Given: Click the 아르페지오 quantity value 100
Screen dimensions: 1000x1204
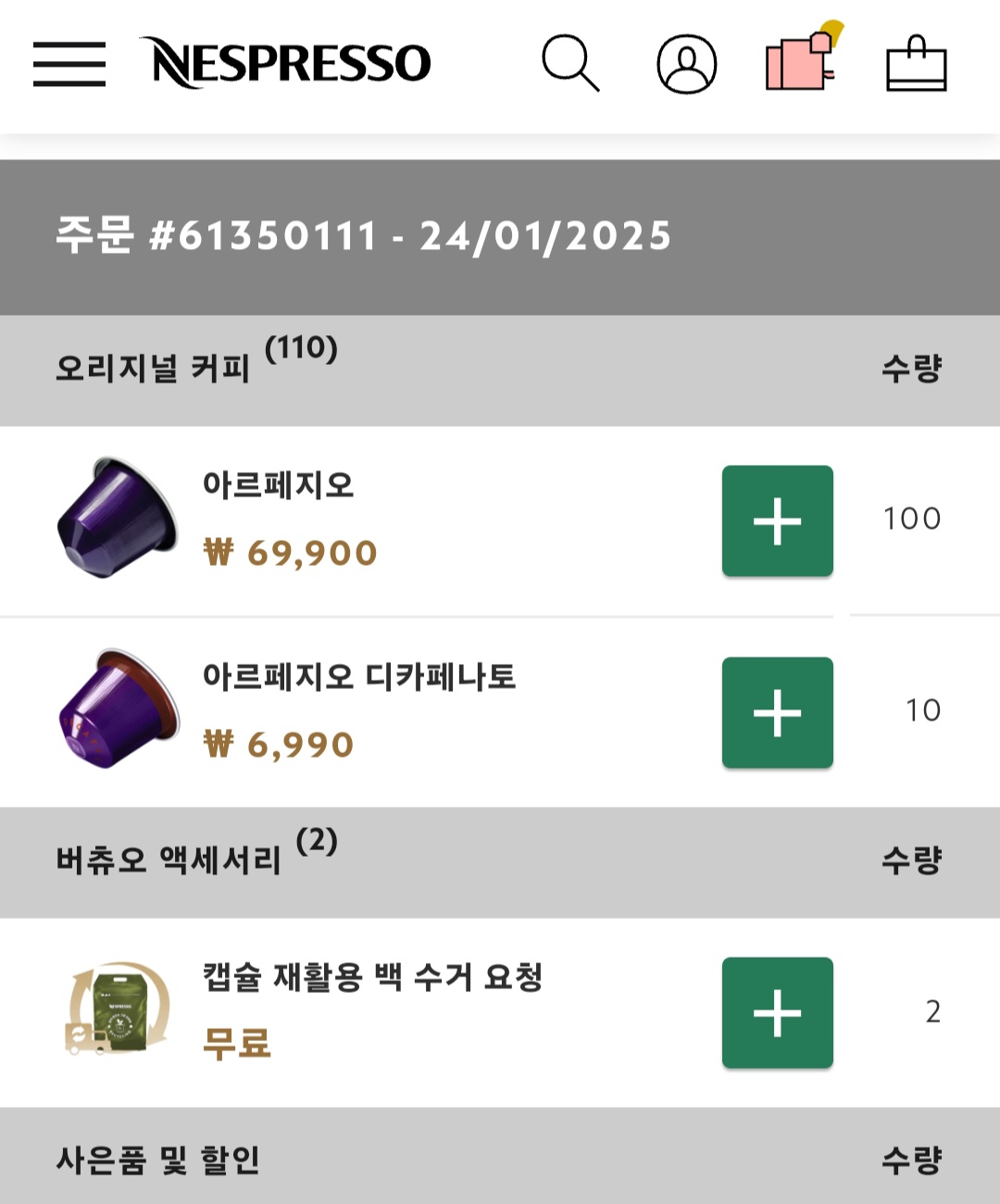Looking at the screenshot, I should (x=911, y=519).
